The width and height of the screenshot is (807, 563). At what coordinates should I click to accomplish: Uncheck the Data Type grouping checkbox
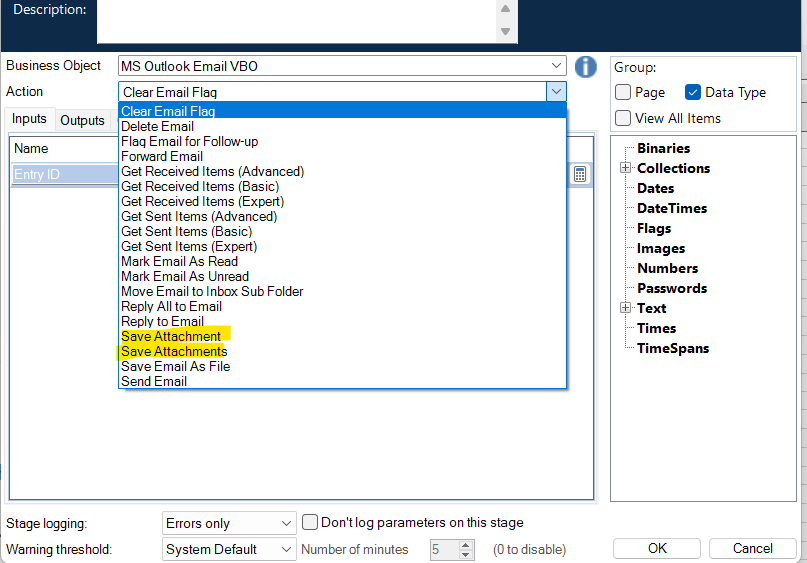tap(693, 92)
